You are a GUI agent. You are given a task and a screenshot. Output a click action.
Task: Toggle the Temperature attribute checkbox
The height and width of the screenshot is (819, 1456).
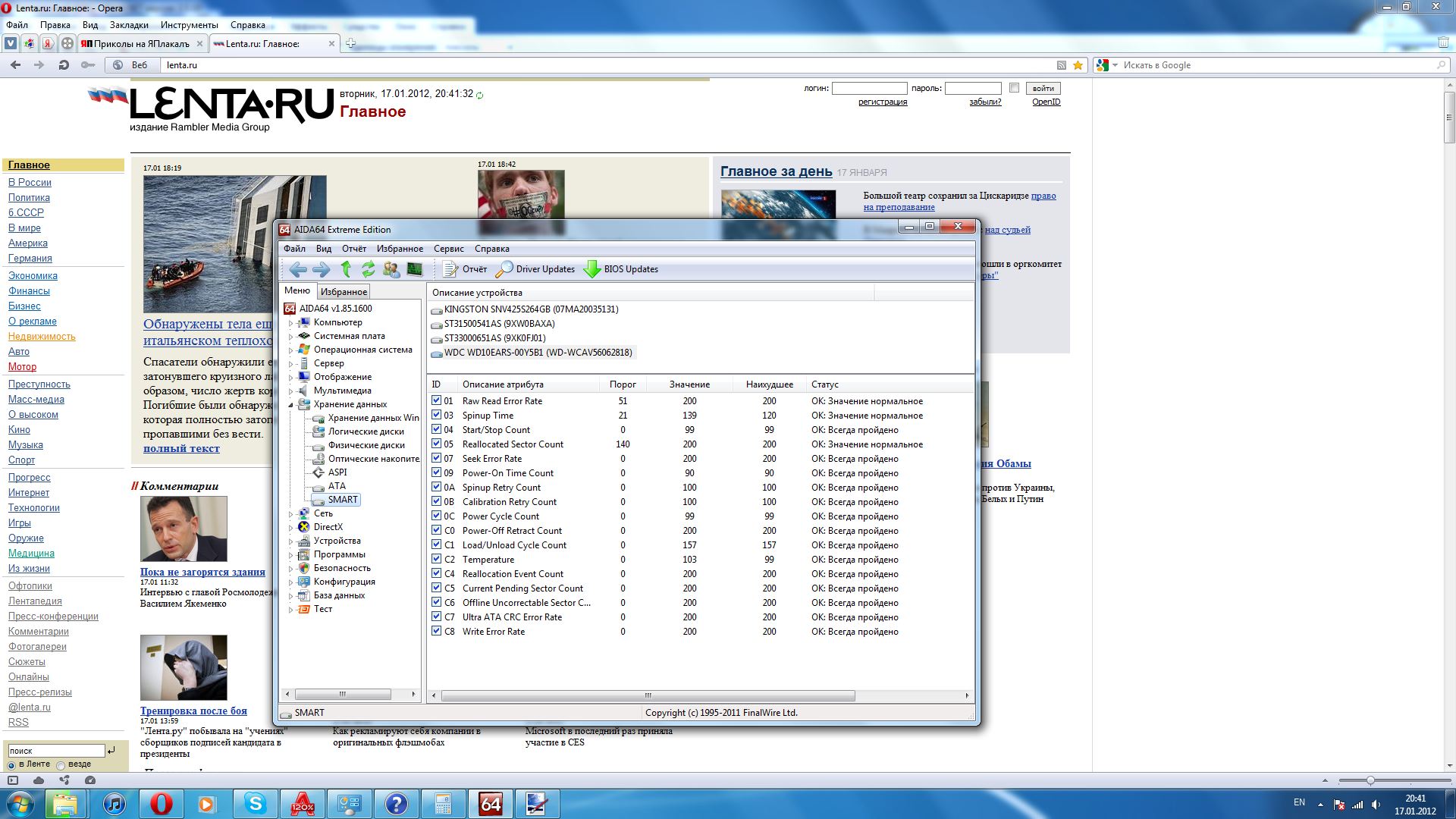click(x=437, y=559)
